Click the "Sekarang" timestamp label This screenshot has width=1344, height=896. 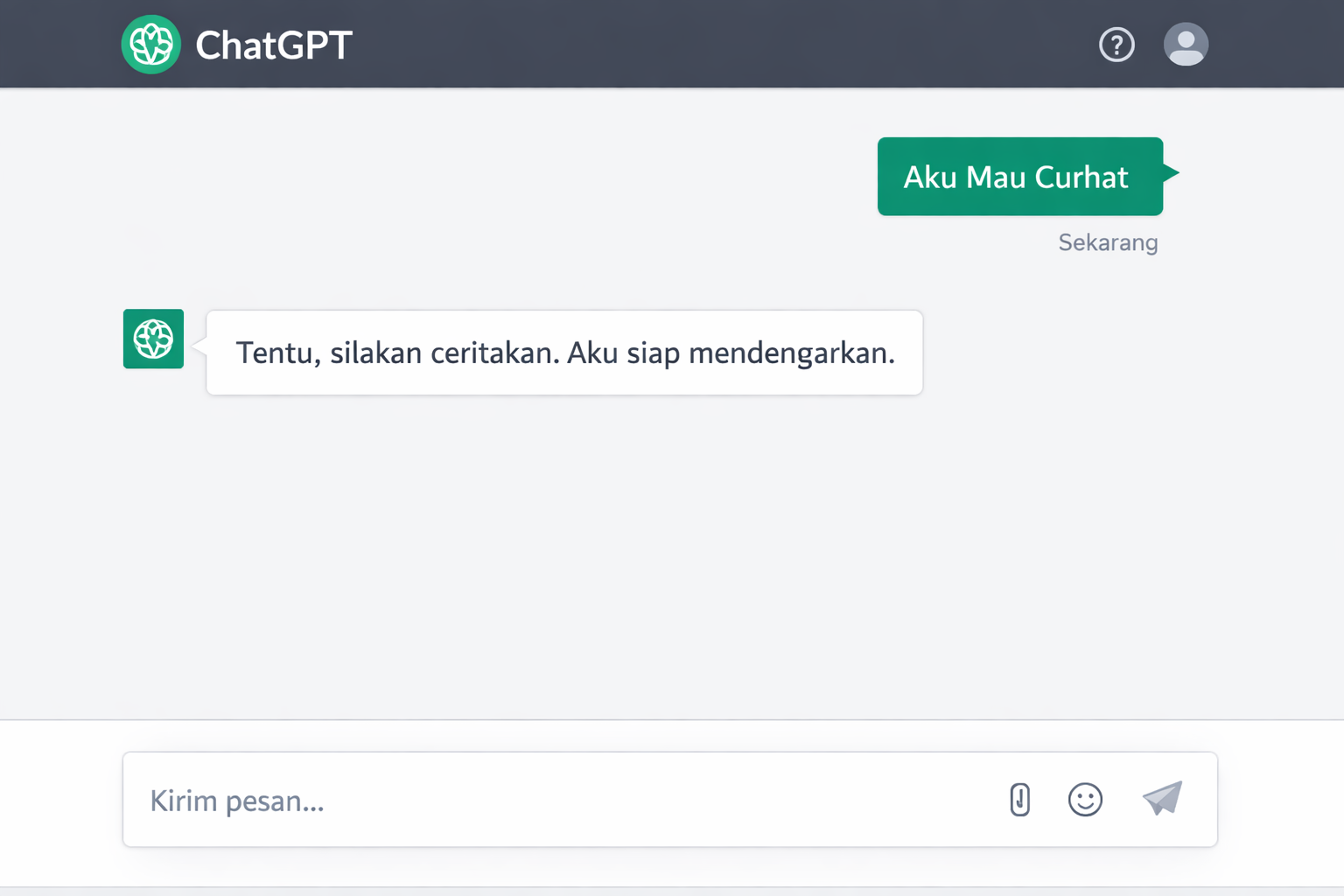(1108, 242)
